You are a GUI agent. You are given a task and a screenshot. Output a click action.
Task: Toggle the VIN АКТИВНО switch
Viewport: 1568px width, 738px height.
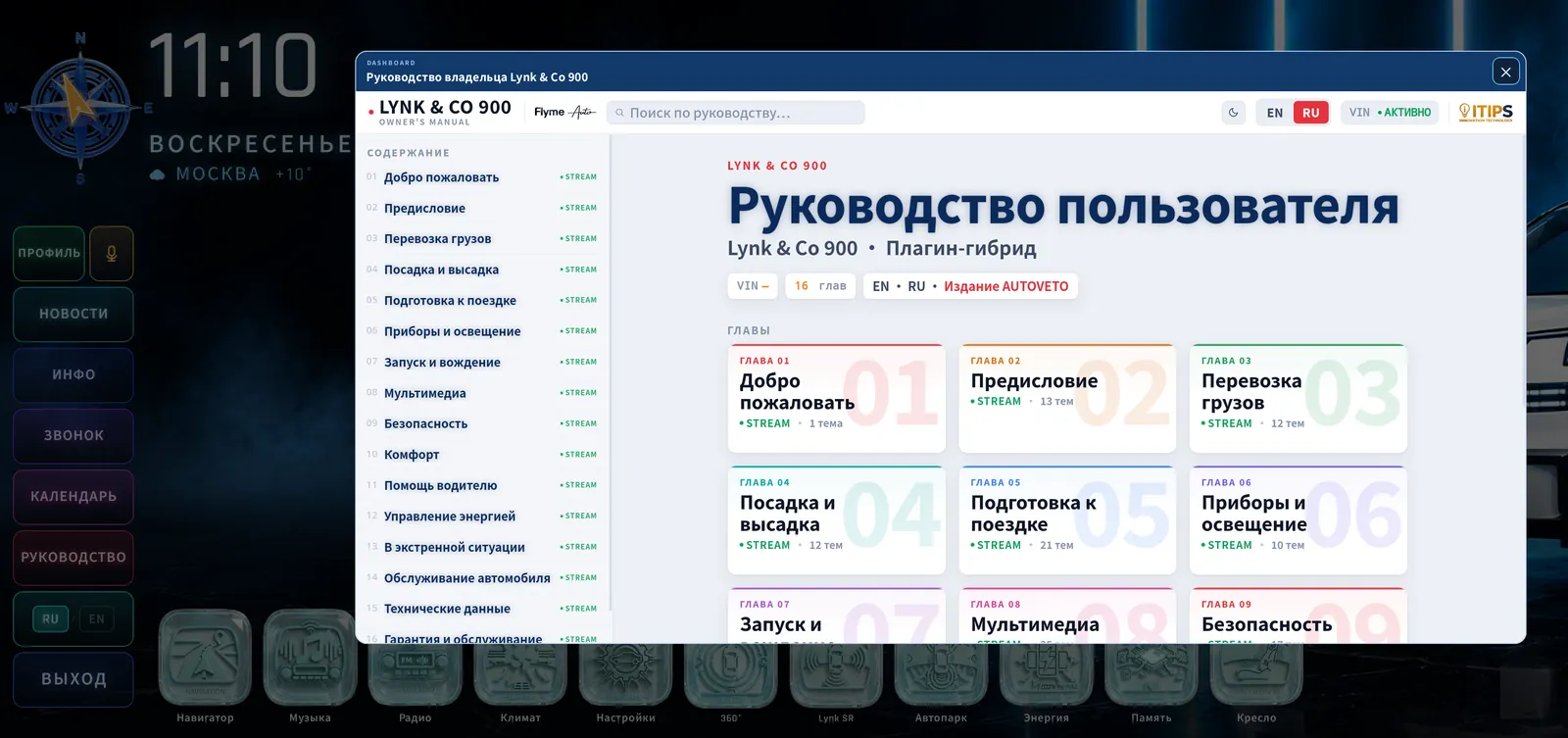(x=1390, y=113)
